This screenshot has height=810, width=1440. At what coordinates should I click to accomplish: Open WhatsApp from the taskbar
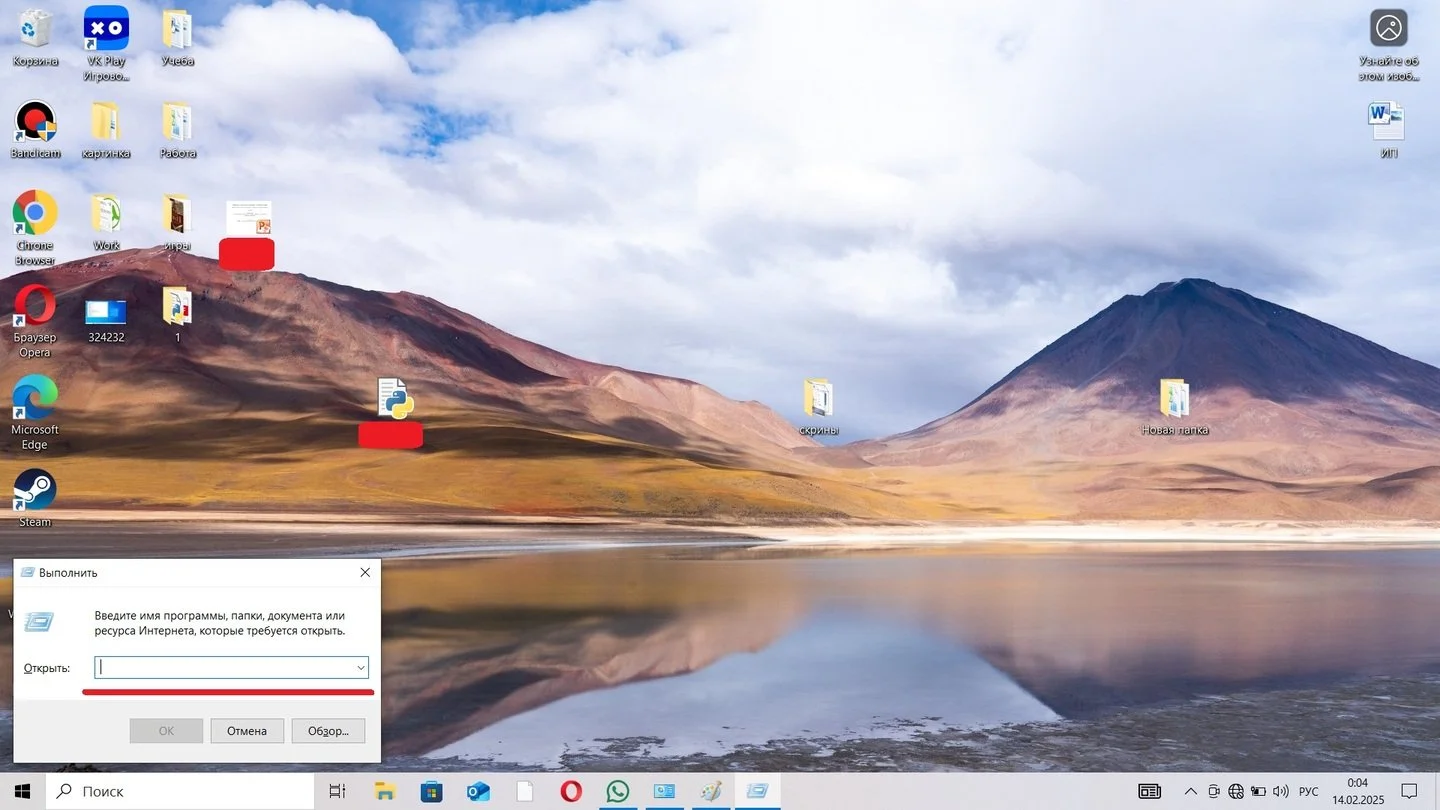point(618,791)
